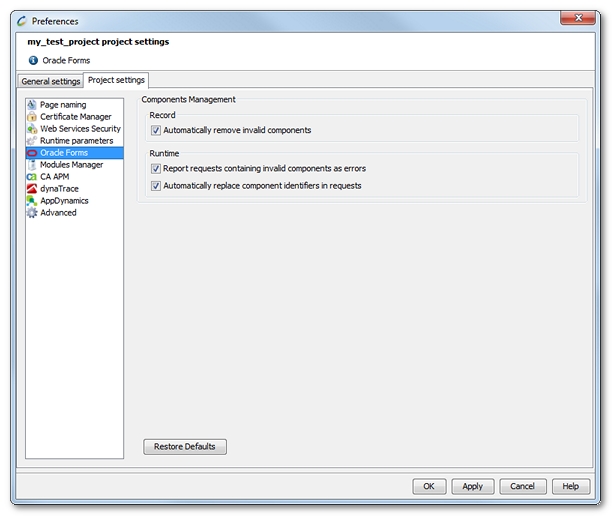The height and width of the screenshot is (516, 612).
Task: Click the Apply button
Action: [473, 486]
